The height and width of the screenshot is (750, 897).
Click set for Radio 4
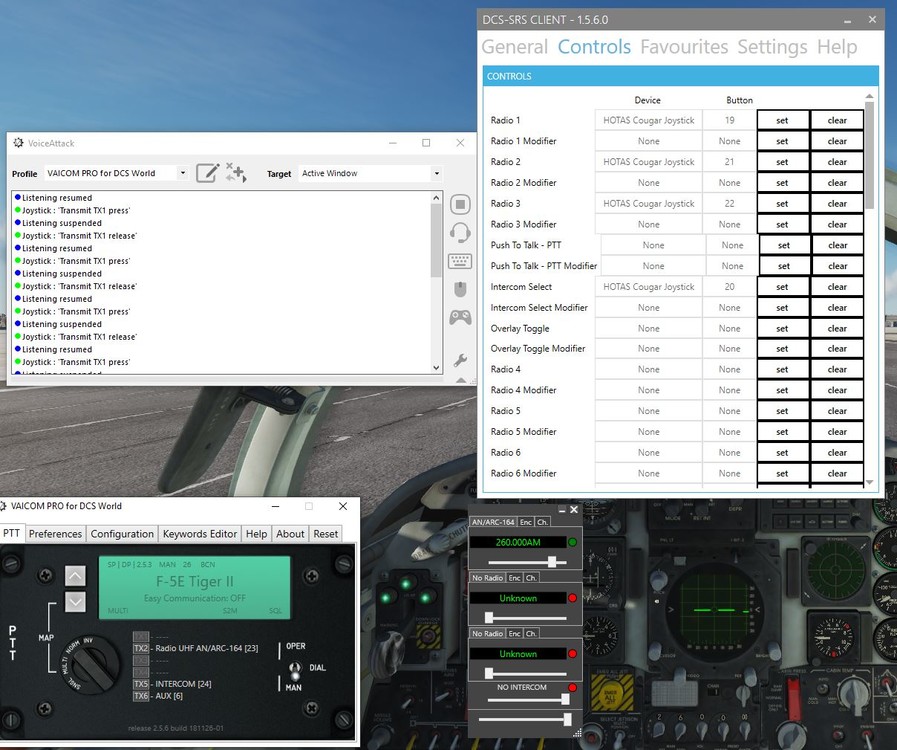click(x=783, y=369)
